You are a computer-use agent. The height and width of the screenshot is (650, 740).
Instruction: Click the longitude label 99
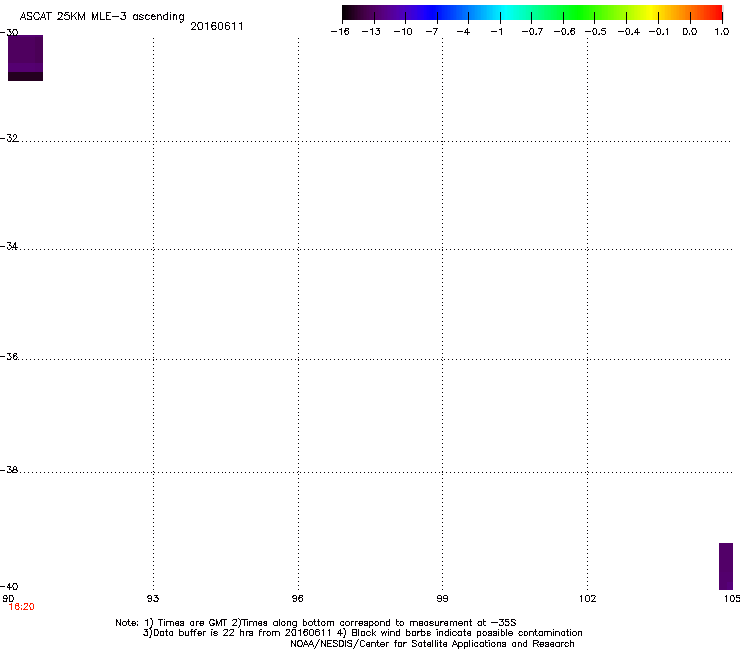coord(442,599)
